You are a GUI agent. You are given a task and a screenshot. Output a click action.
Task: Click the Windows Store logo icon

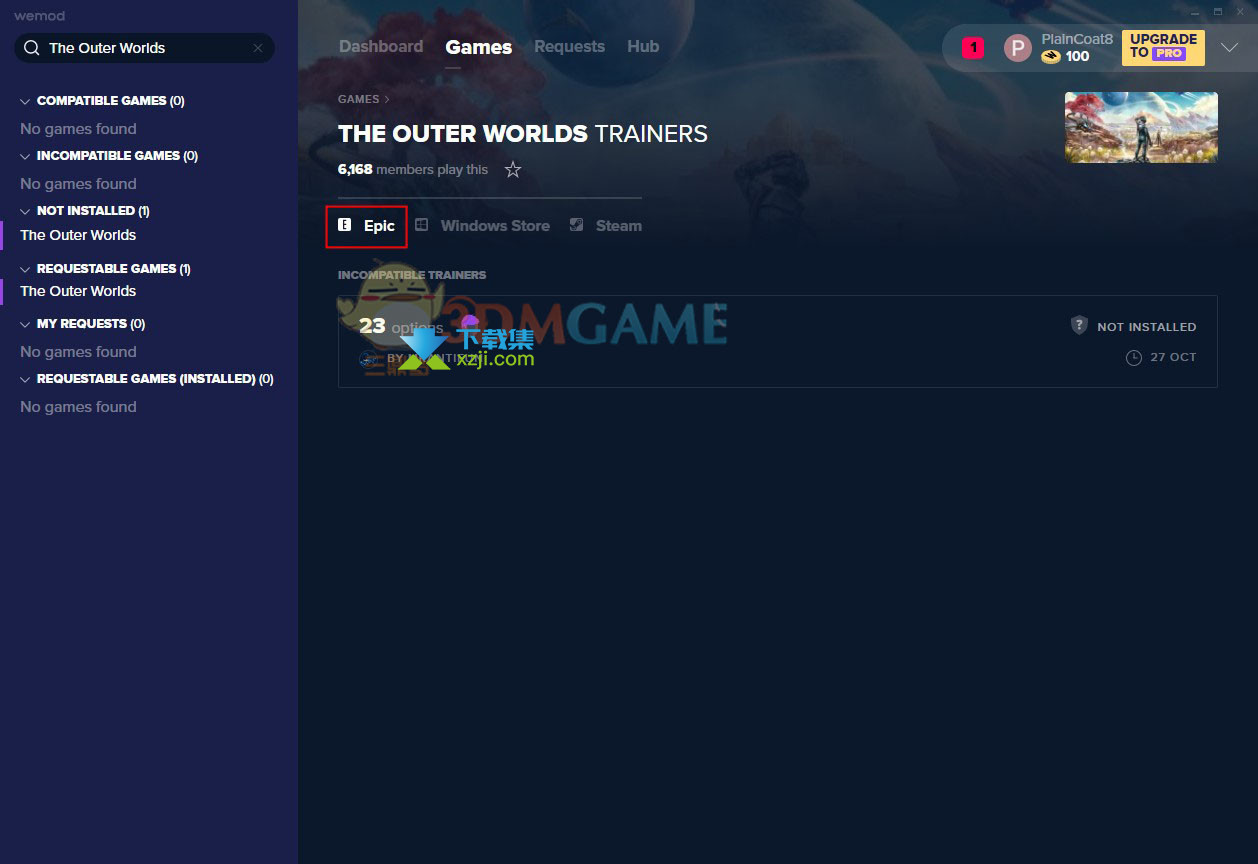(422, 225)
